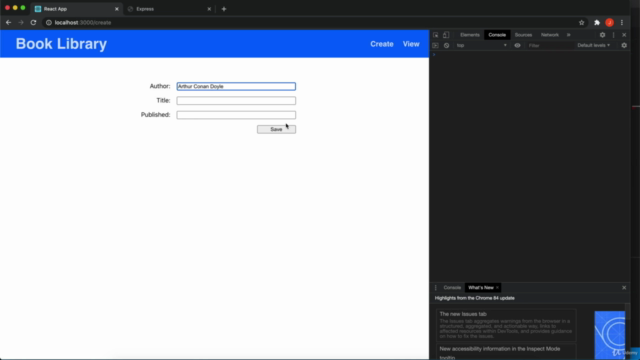This screenshot has width=640, height=360.
Task: Close the React App tab
Action: (x=117, y=9)
